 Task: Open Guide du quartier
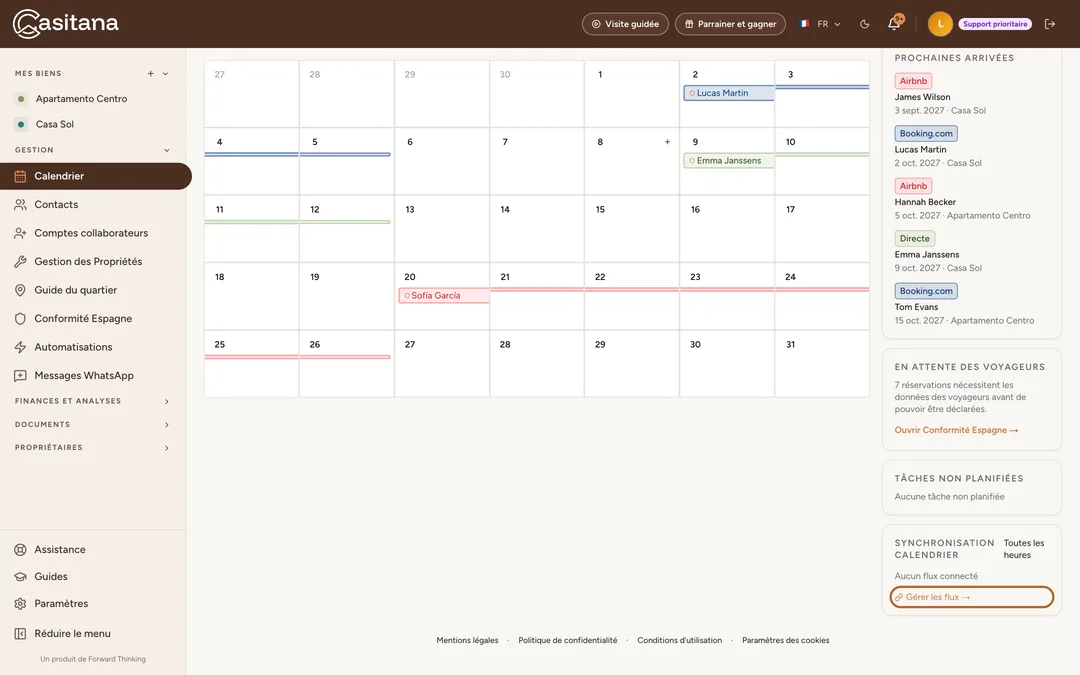click(93, 290)
